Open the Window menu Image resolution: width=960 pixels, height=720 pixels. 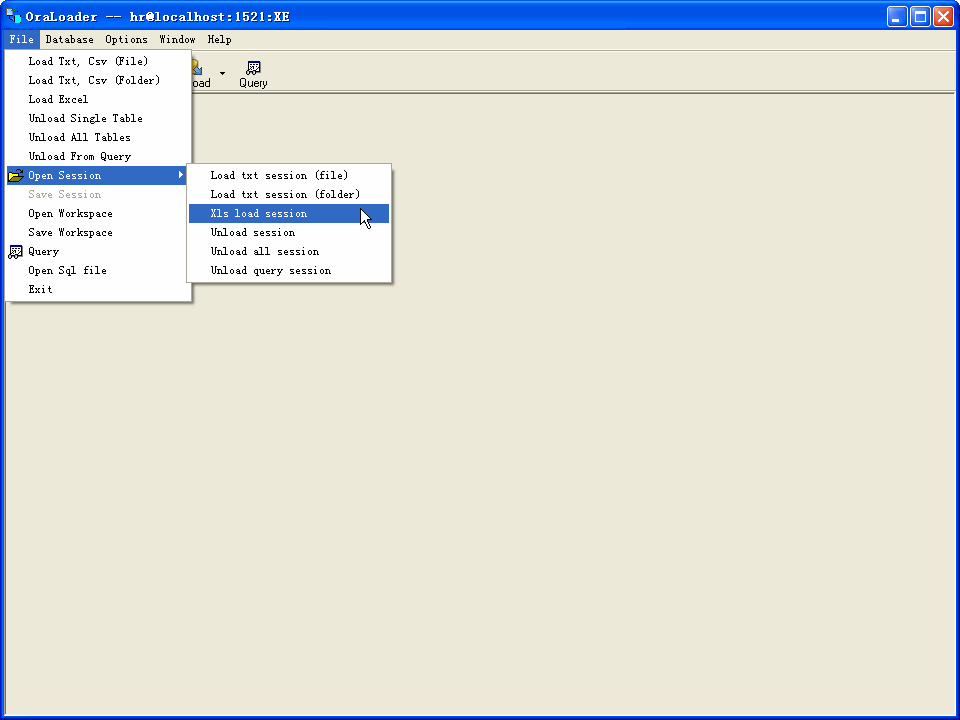(177, 39)
